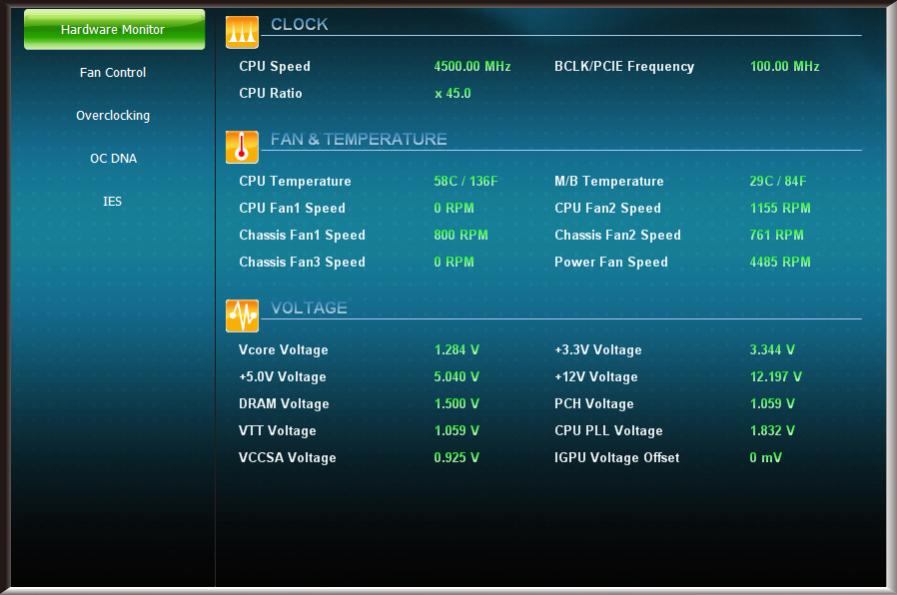The height and width of the screenshot is (595, 897).
Task: Click the 29C / 84F temperature value
Action: (x=777, y=181)
